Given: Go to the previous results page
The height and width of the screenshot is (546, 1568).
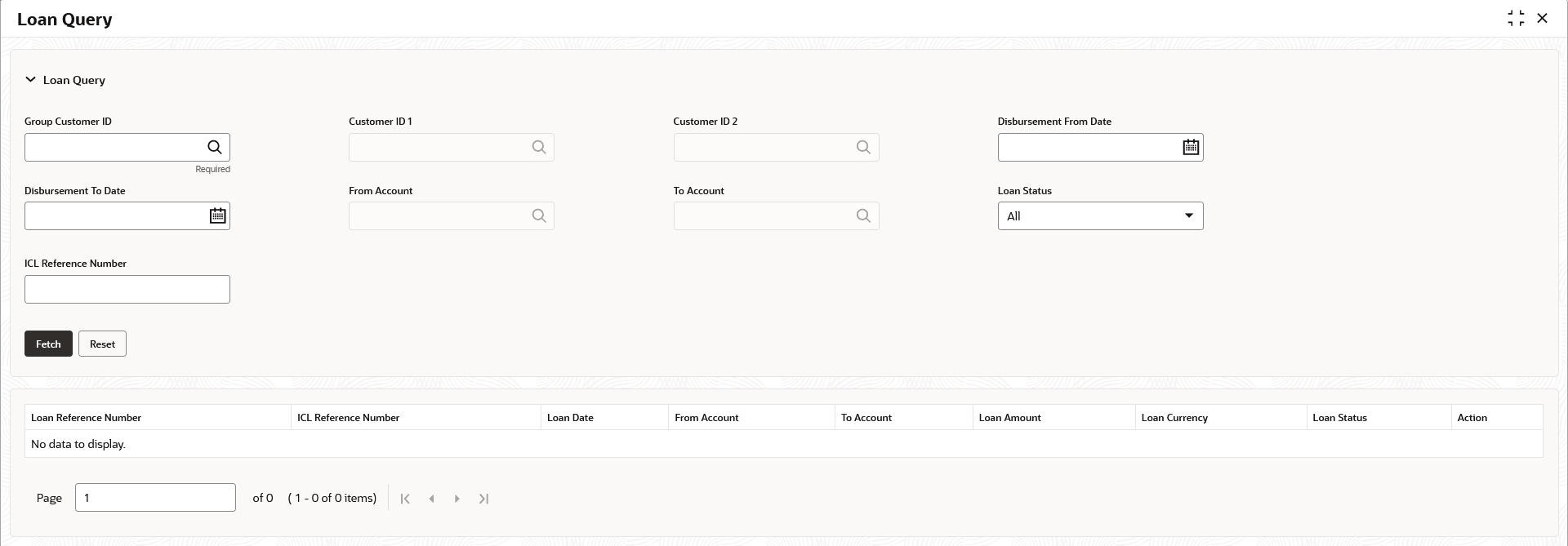Looking at the screenshot, I should pyautogui.click(x=431, y=499).
